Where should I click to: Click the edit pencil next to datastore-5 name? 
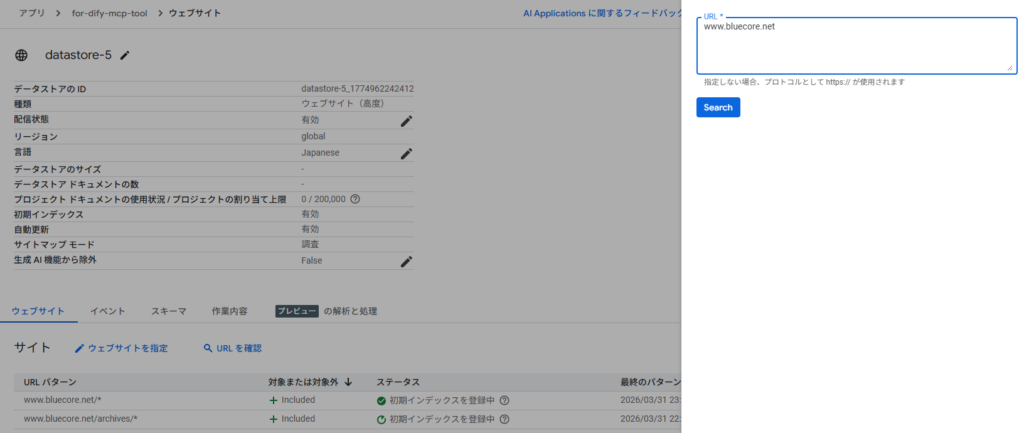(x=125, y=55)
